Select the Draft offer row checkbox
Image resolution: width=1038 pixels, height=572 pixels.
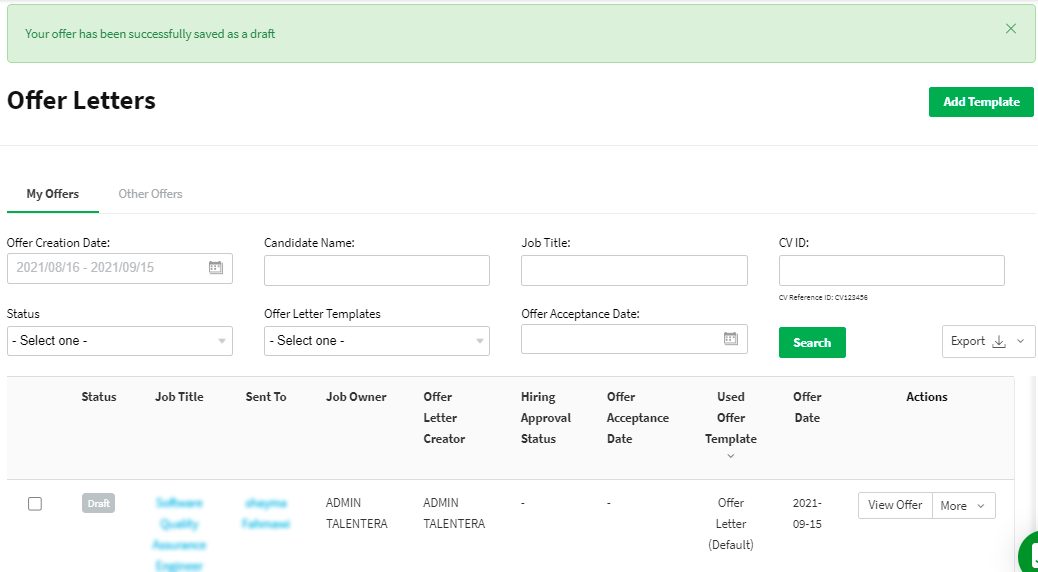(35, 504)
